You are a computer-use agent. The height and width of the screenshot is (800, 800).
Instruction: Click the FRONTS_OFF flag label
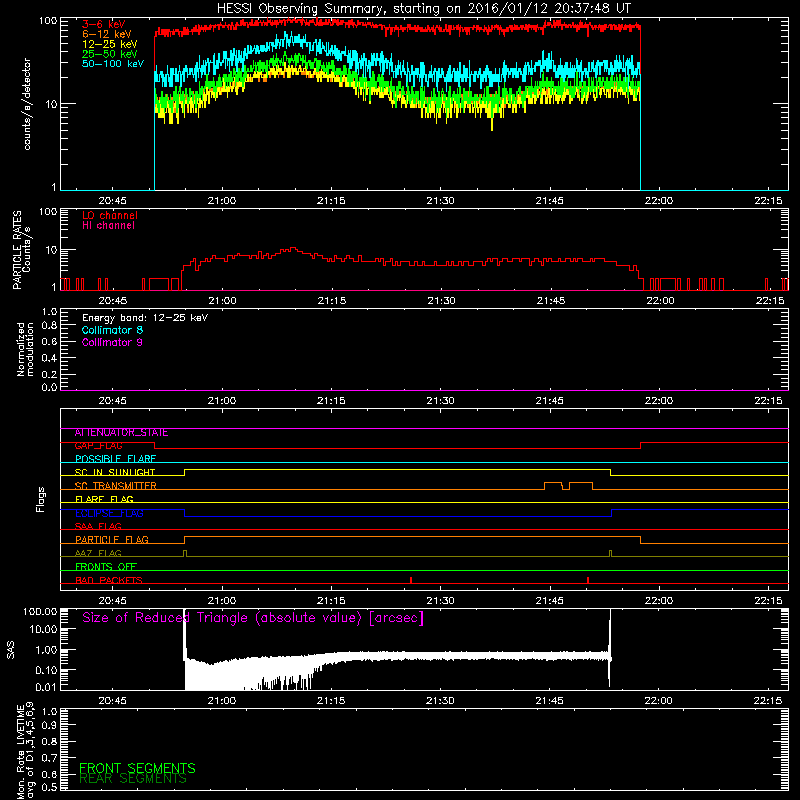coord(106,567)
